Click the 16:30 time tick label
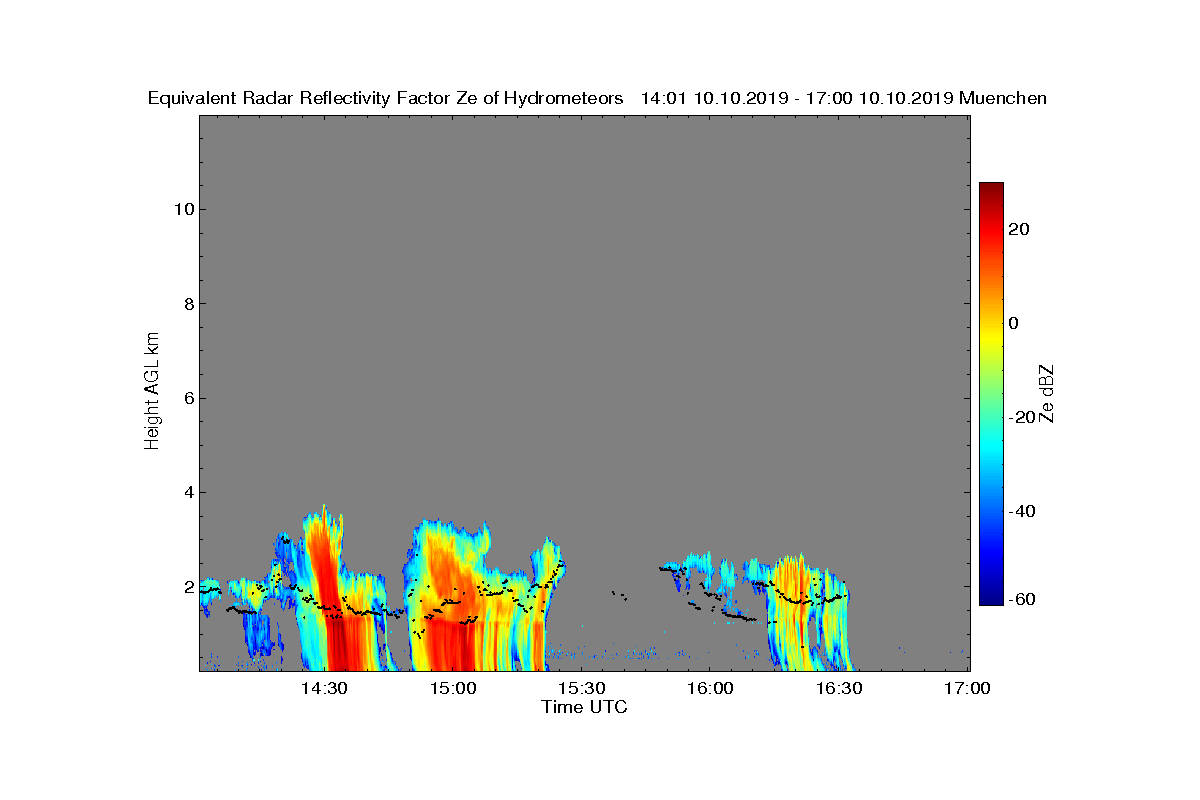1200x800 pixels. tap(838, 689)
